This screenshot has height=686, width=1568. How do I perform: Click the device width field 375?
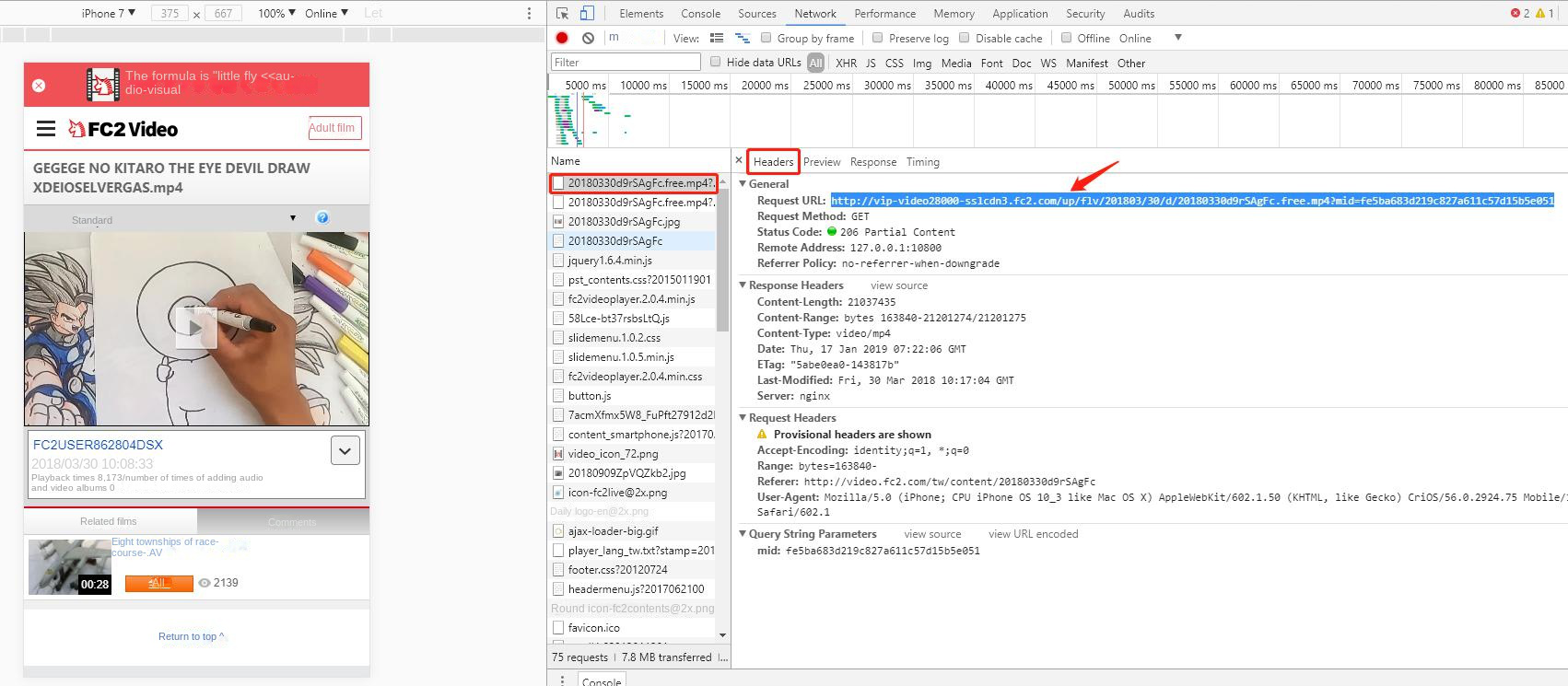click(170, 13)
